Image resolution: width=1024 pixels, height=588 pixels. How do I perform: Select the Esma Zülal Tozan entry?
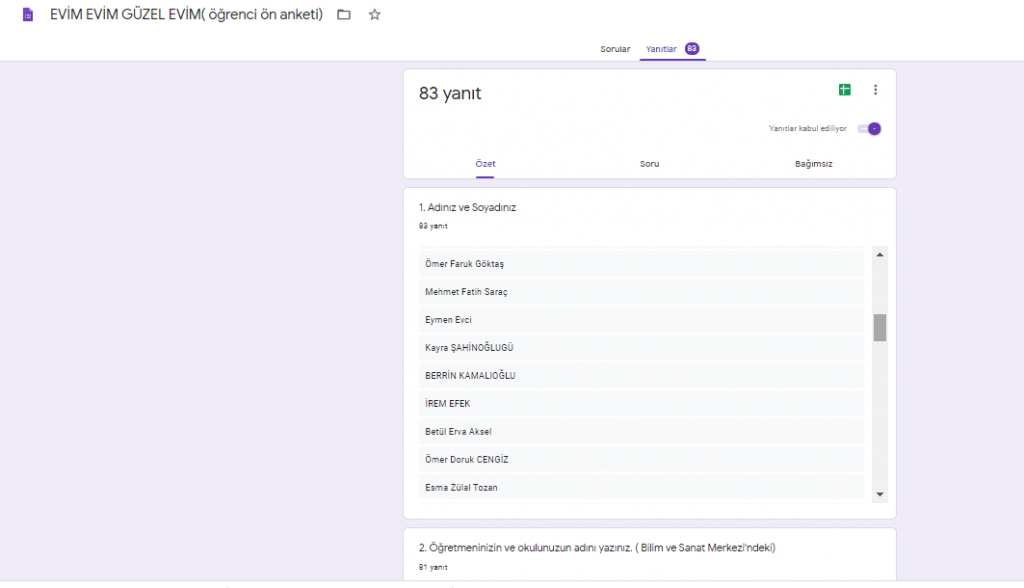[461, 488]
